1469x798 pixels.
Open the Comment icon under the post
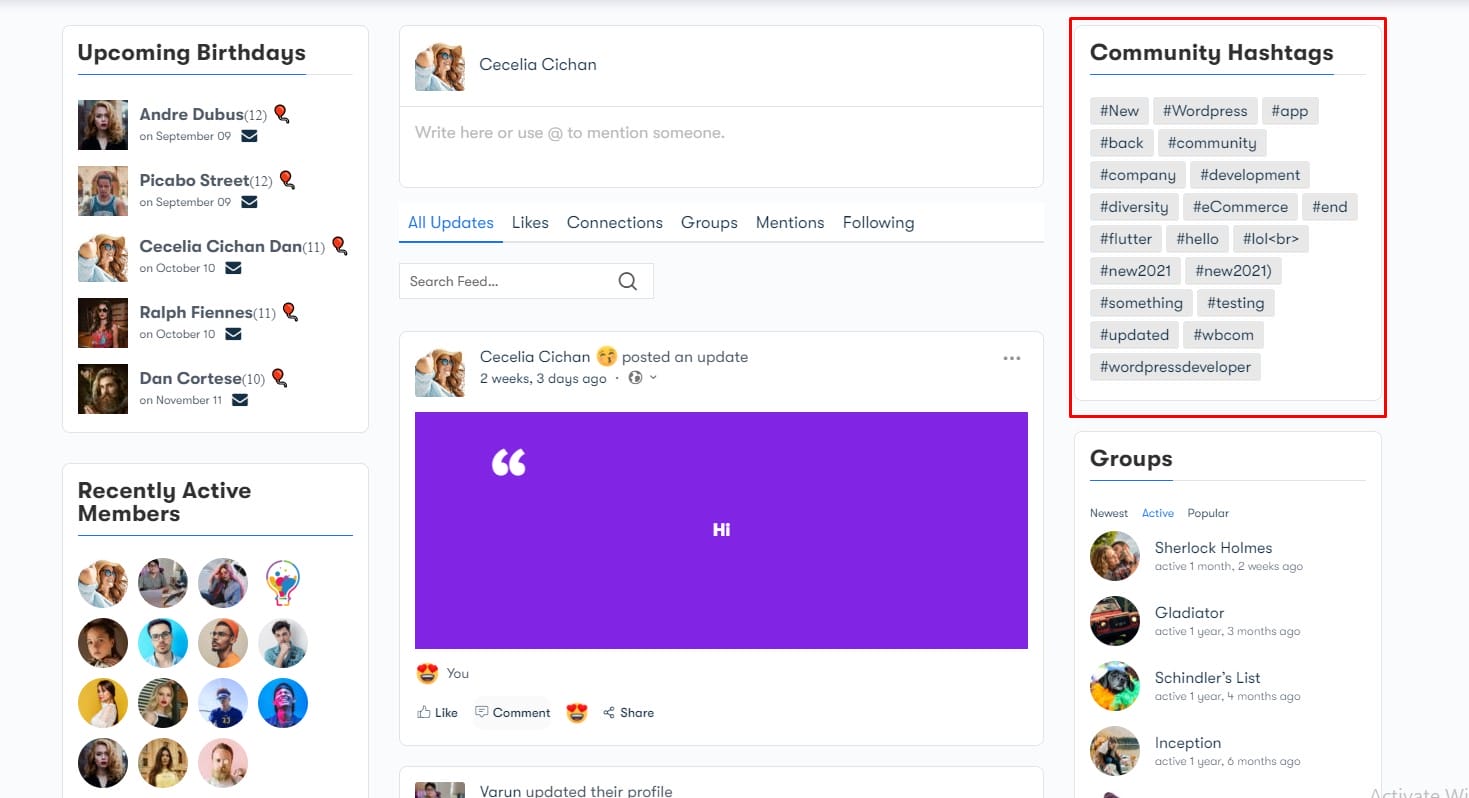[x=482, y=713]
